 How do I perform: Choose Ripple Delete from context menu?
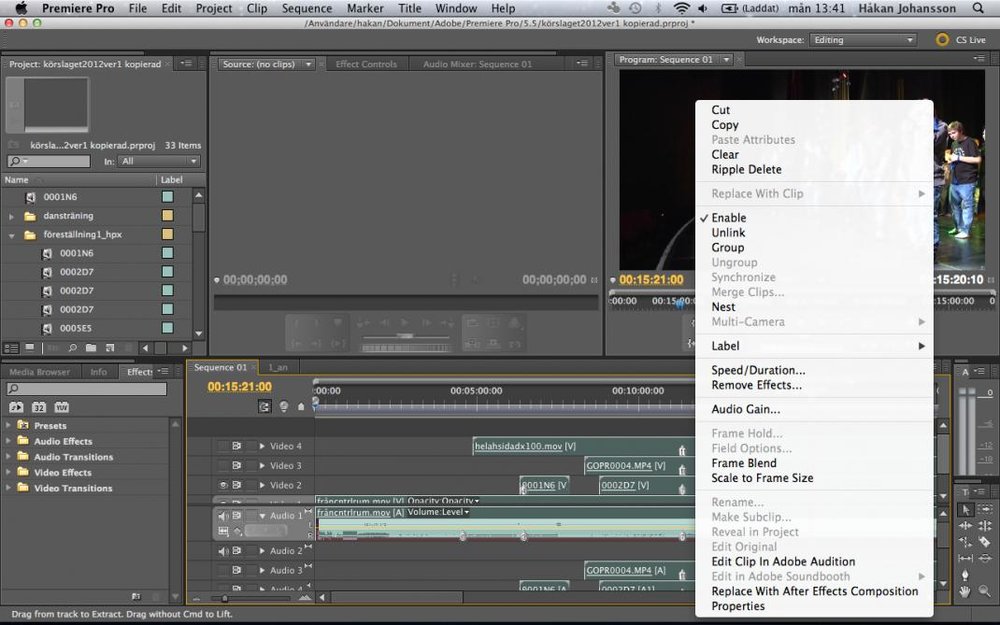746,170
